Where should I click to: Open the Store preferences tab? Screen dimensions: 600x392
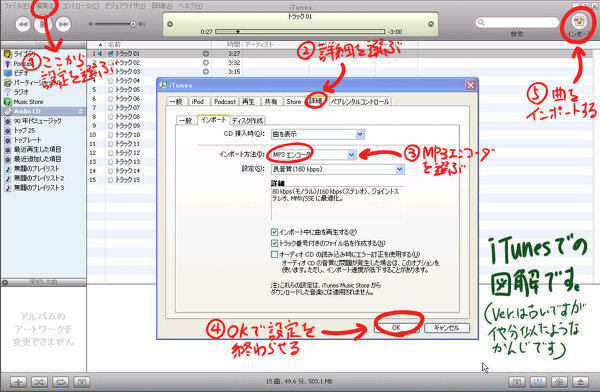(293, 101)
